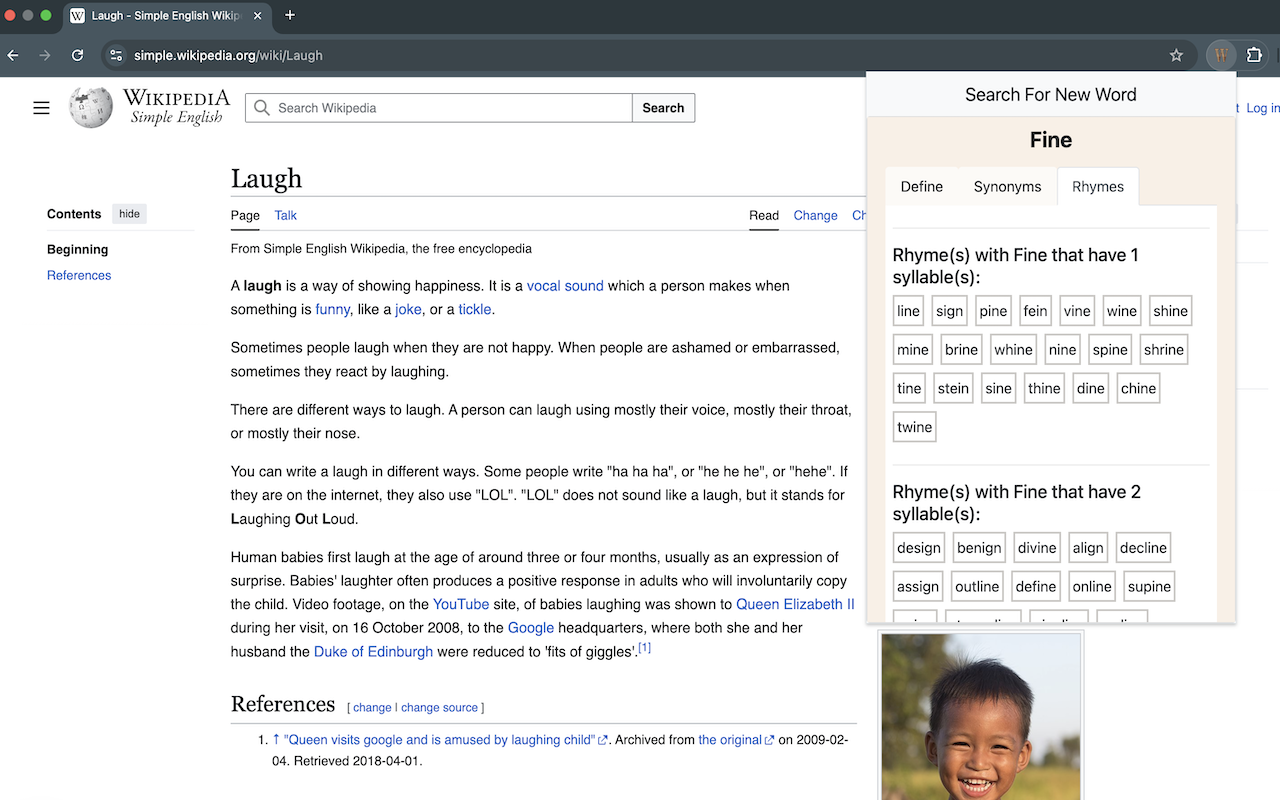Go forward using the browser forward arrow
This screenshot has width=1280, height=800.
(x=44, y=55)
